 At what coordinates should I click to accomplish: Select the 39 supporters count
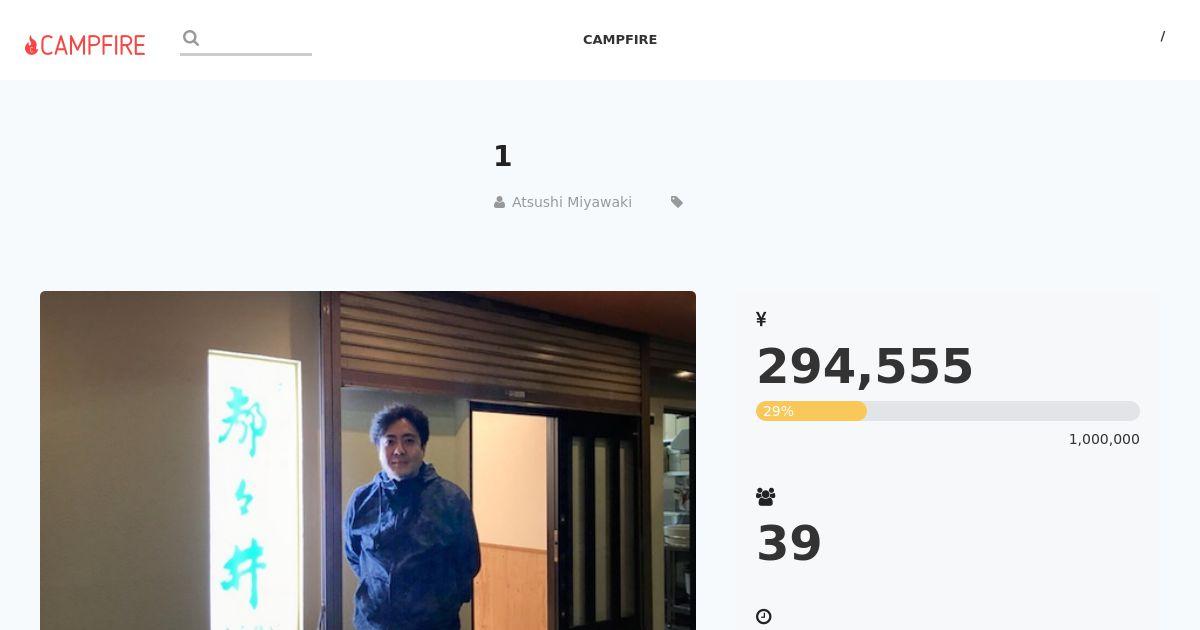coord(789,544)
